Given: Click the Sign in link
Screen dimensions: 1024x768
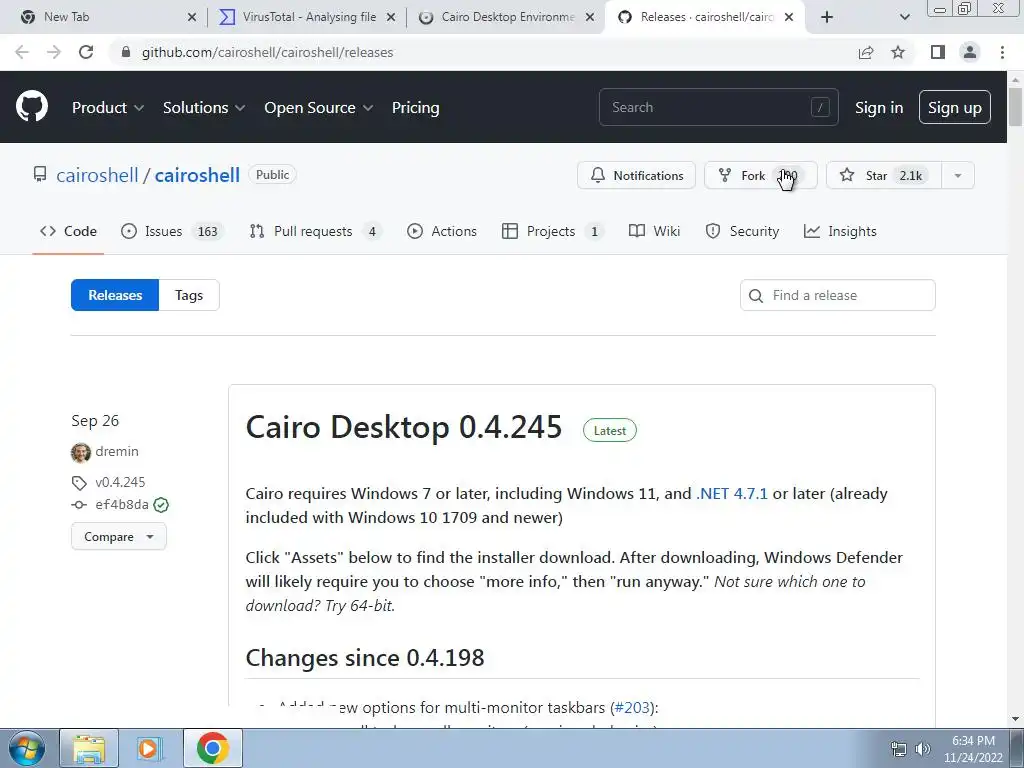Looking at the screenshot, I should point(879,108).
